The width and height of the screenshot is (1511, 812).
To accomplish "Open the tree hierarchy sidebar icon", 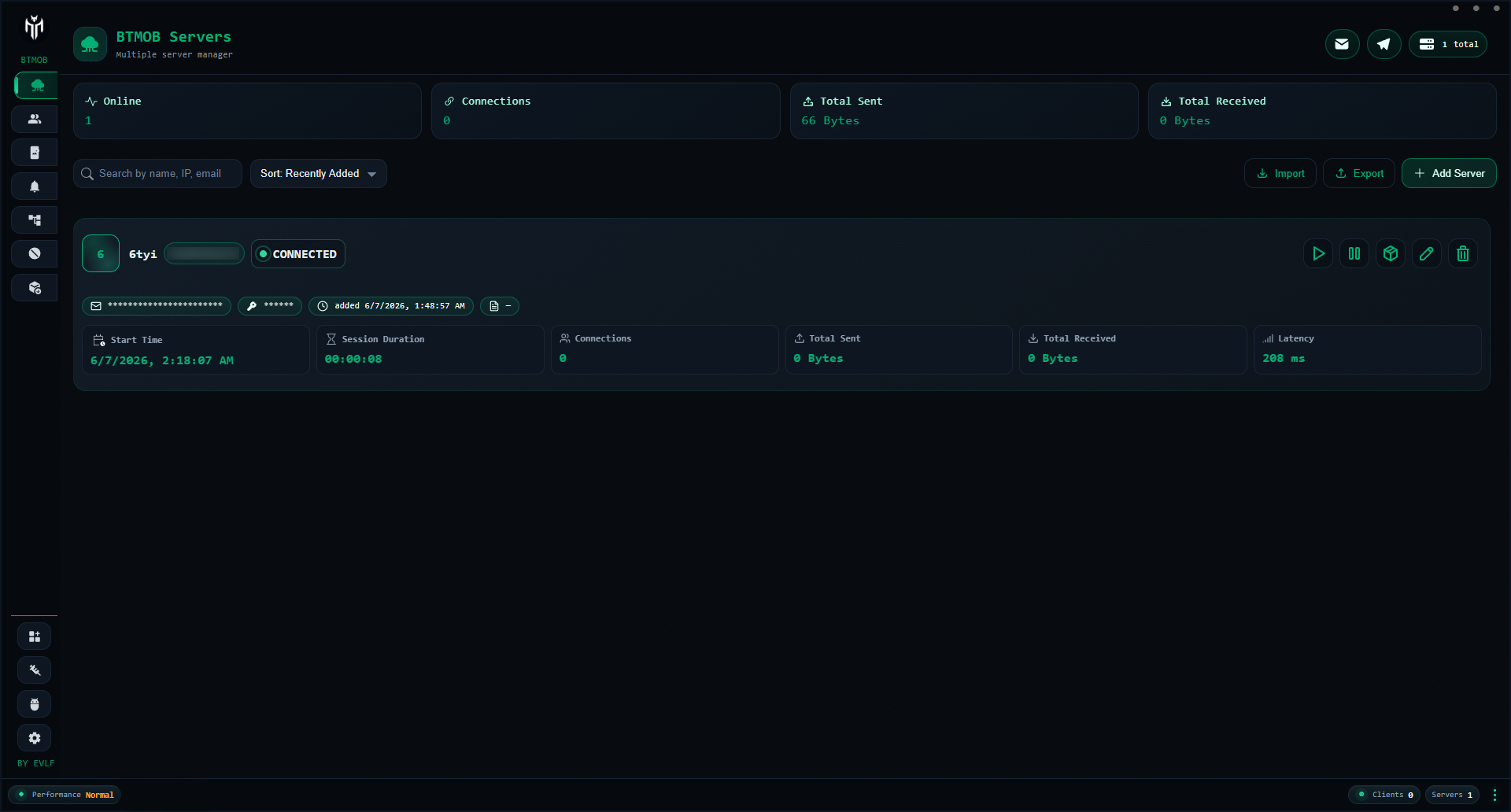I will point(35,220).
